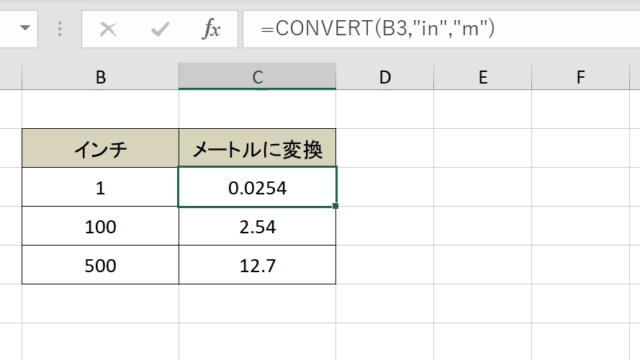This screenshot has height=360, width=640.
Task: Cancel the formula entry with X icon
Action: [x=108, y=29]
